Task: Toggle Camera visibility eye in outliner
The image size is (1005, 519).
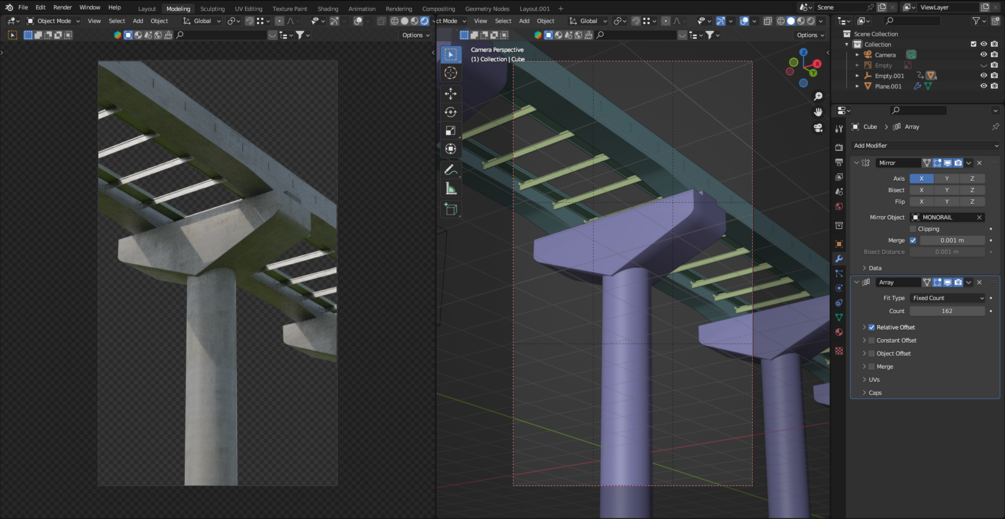Action: click(x=983, y=55)
